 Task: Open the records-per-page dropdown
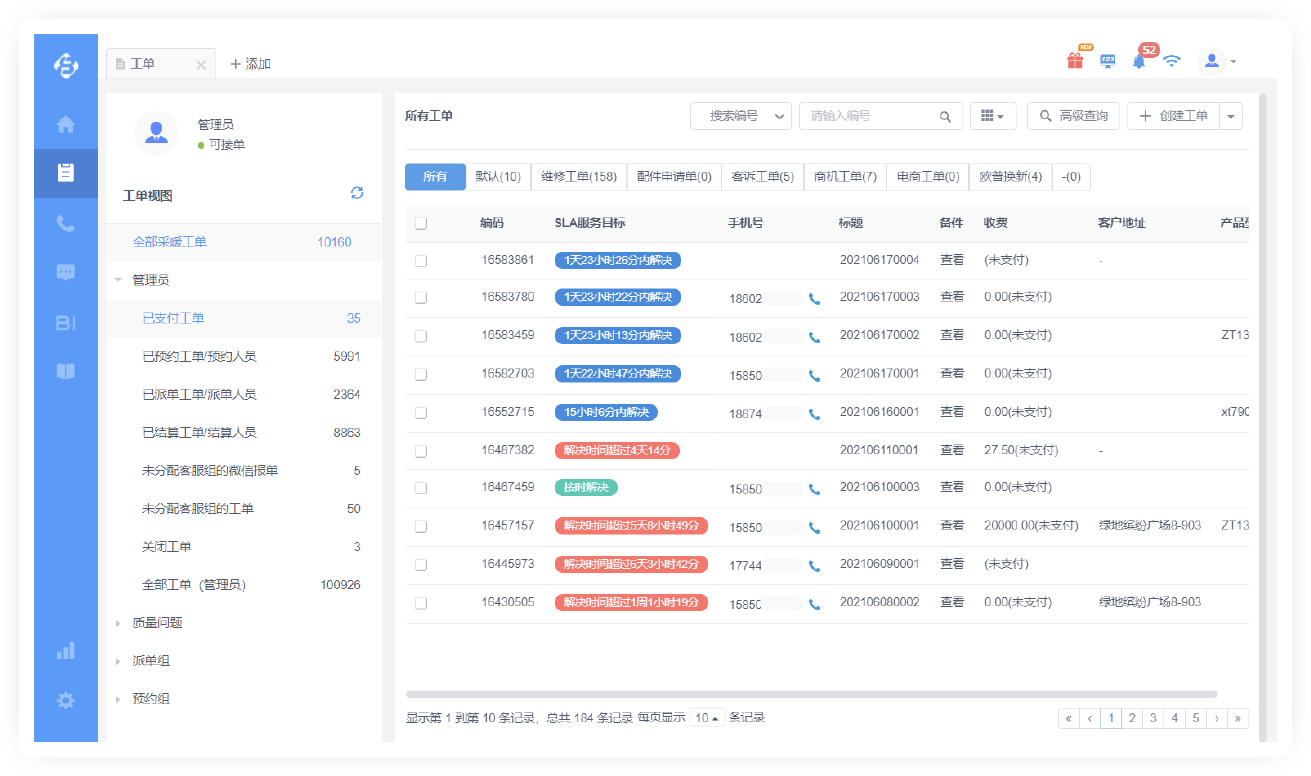click(x=707, y=718)
